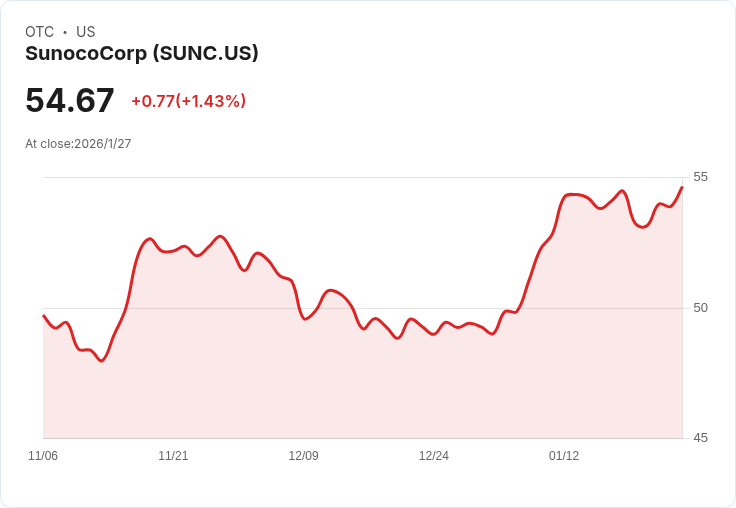The image size is (736, 508).
Task: Click the OTC exchange label
Action: click(x=39, y=32)
